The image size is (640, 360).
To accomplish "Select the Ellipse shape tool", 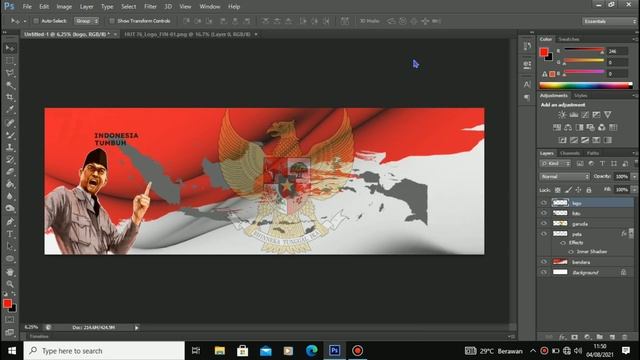I will click(10, 259).
